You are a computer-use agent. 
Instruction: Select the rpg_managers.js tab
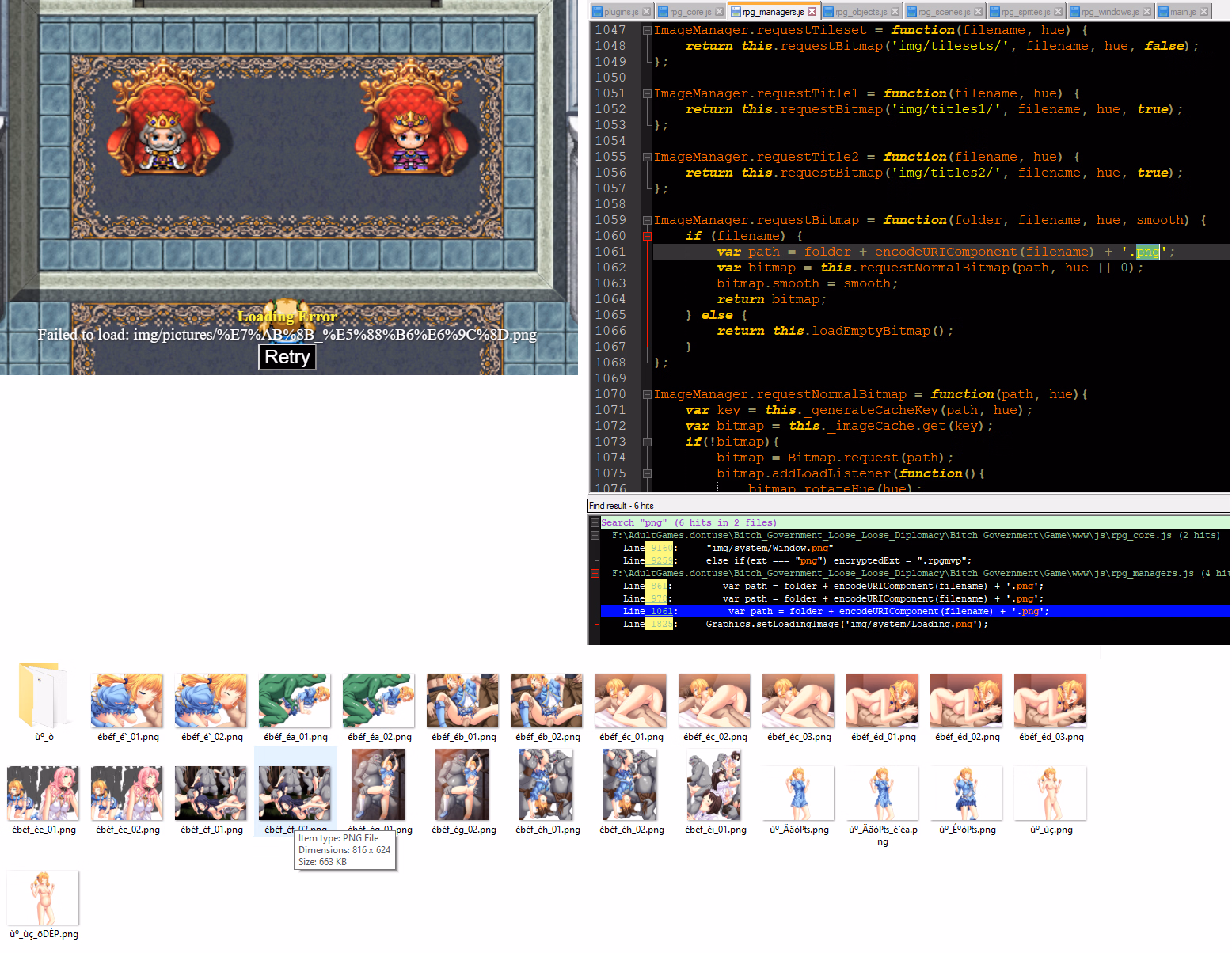773,12
